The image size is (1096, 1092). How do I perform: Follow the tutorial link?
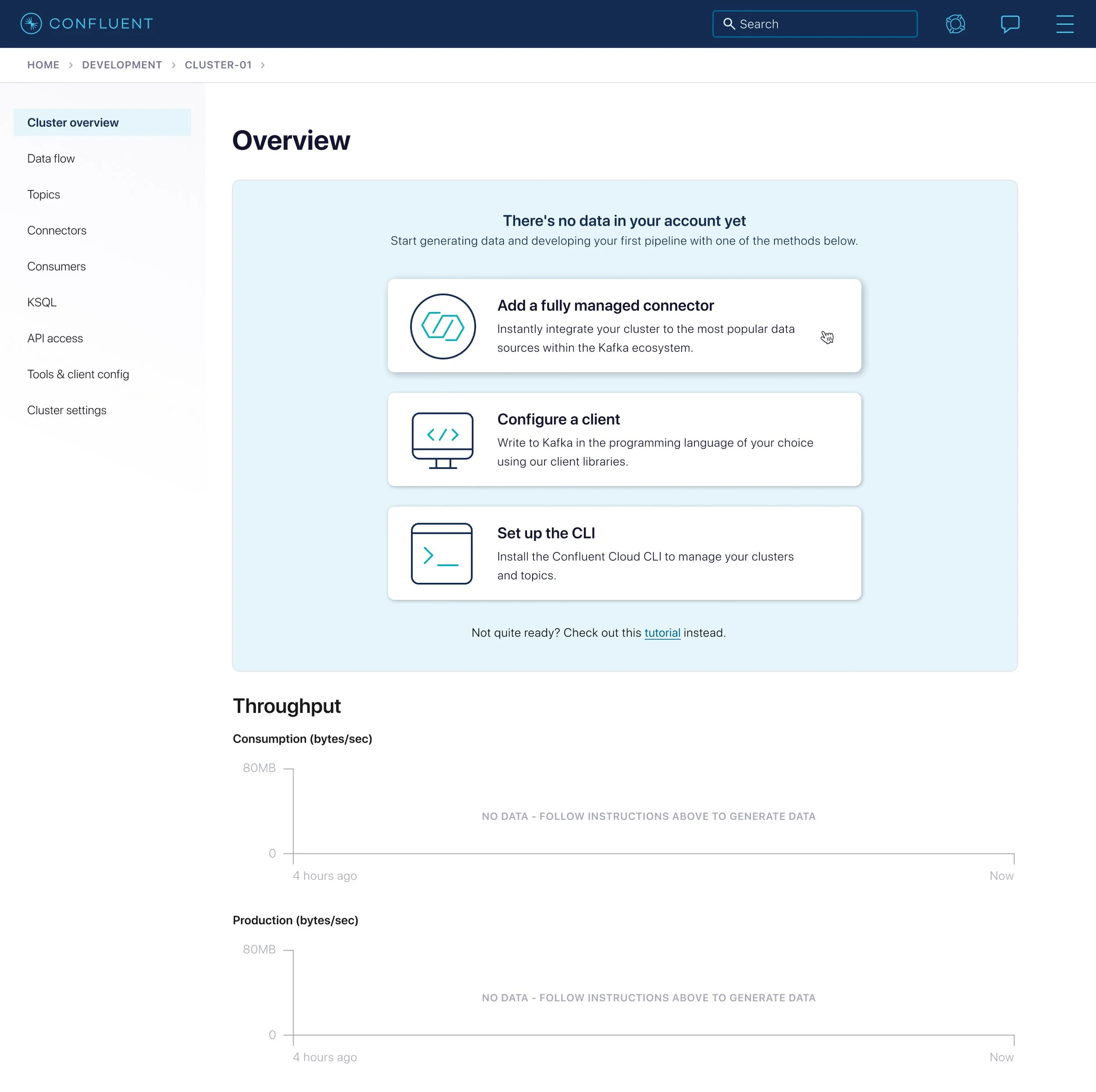(x=662, y=633)
